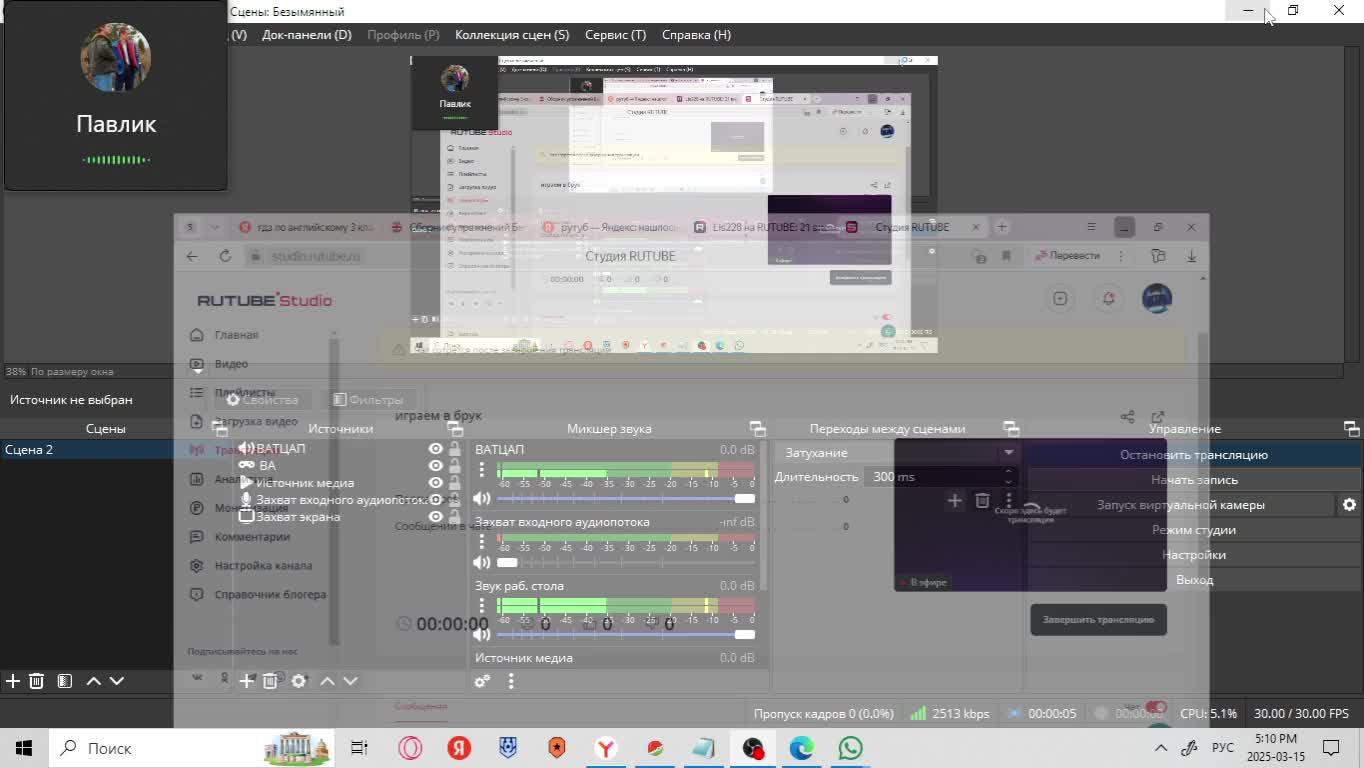
Task: Open scene filters icon in Сцены toolbar
Action: [65, 681]
